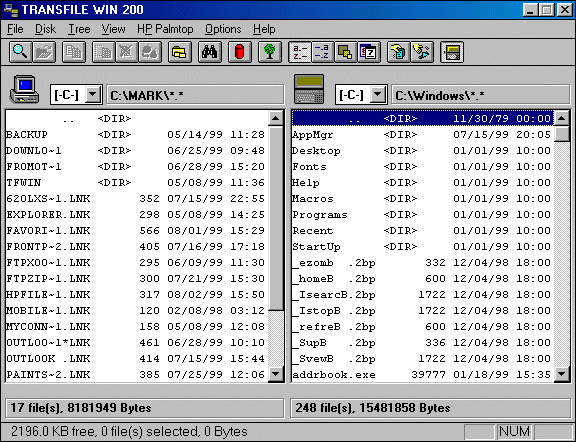
Task: Open the Options menu
Action: (x=223, y=29)
